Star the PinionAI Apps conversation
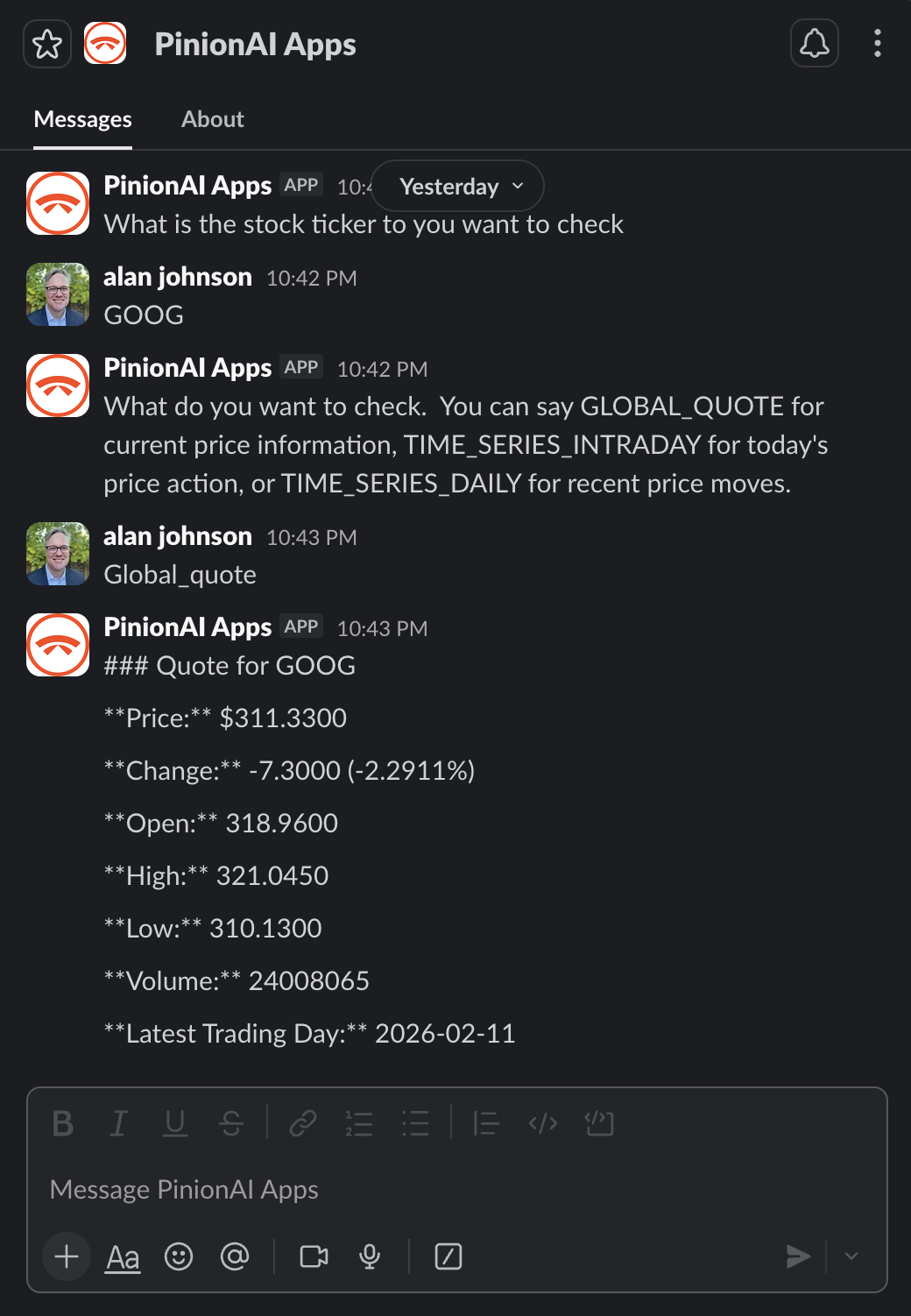 [47, 44]
